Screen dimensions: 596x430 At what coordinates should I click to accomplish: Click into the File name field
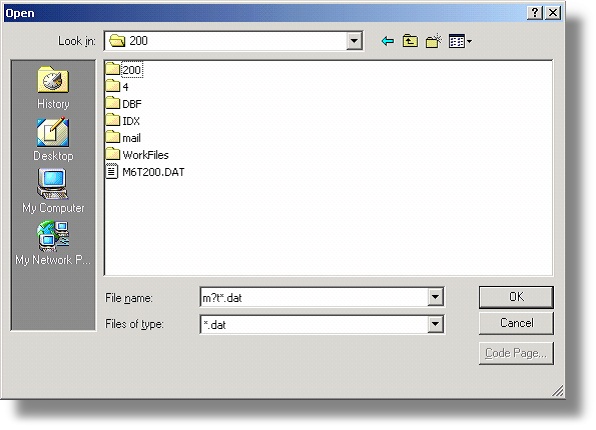(x=314, y=297)
